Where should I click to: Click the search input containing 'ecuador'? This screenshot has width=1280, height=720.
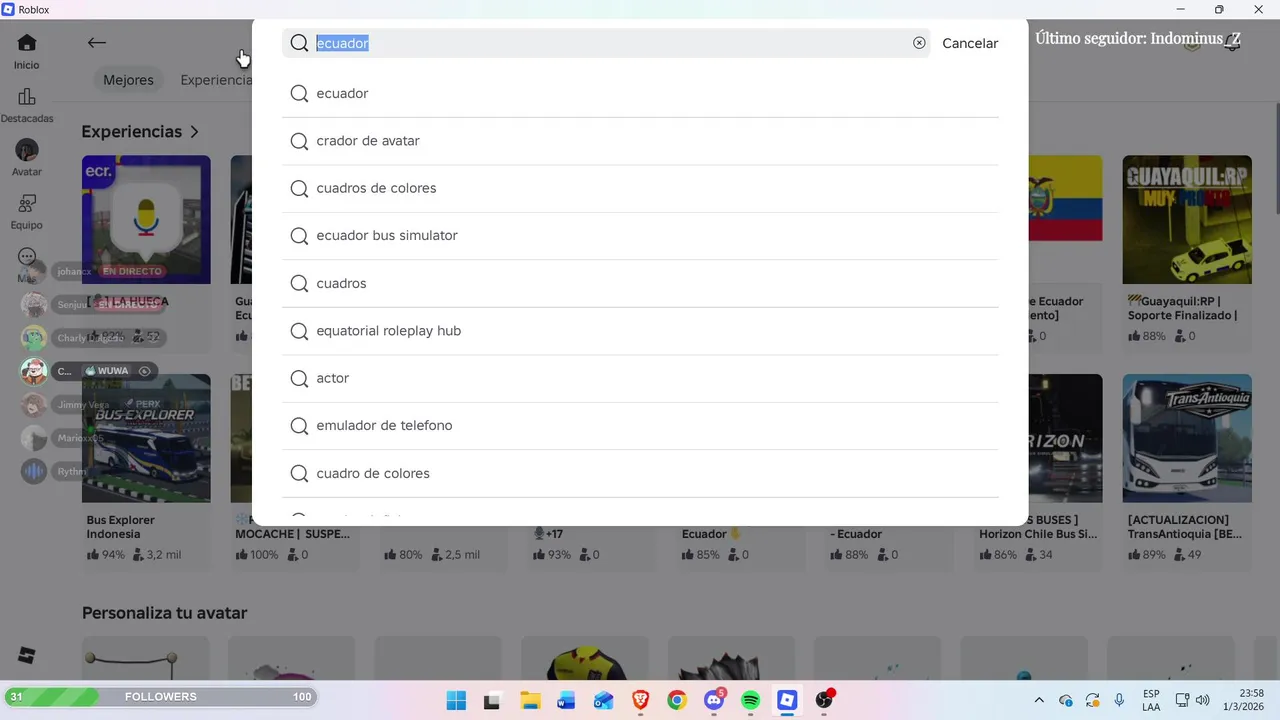point(606,43)
